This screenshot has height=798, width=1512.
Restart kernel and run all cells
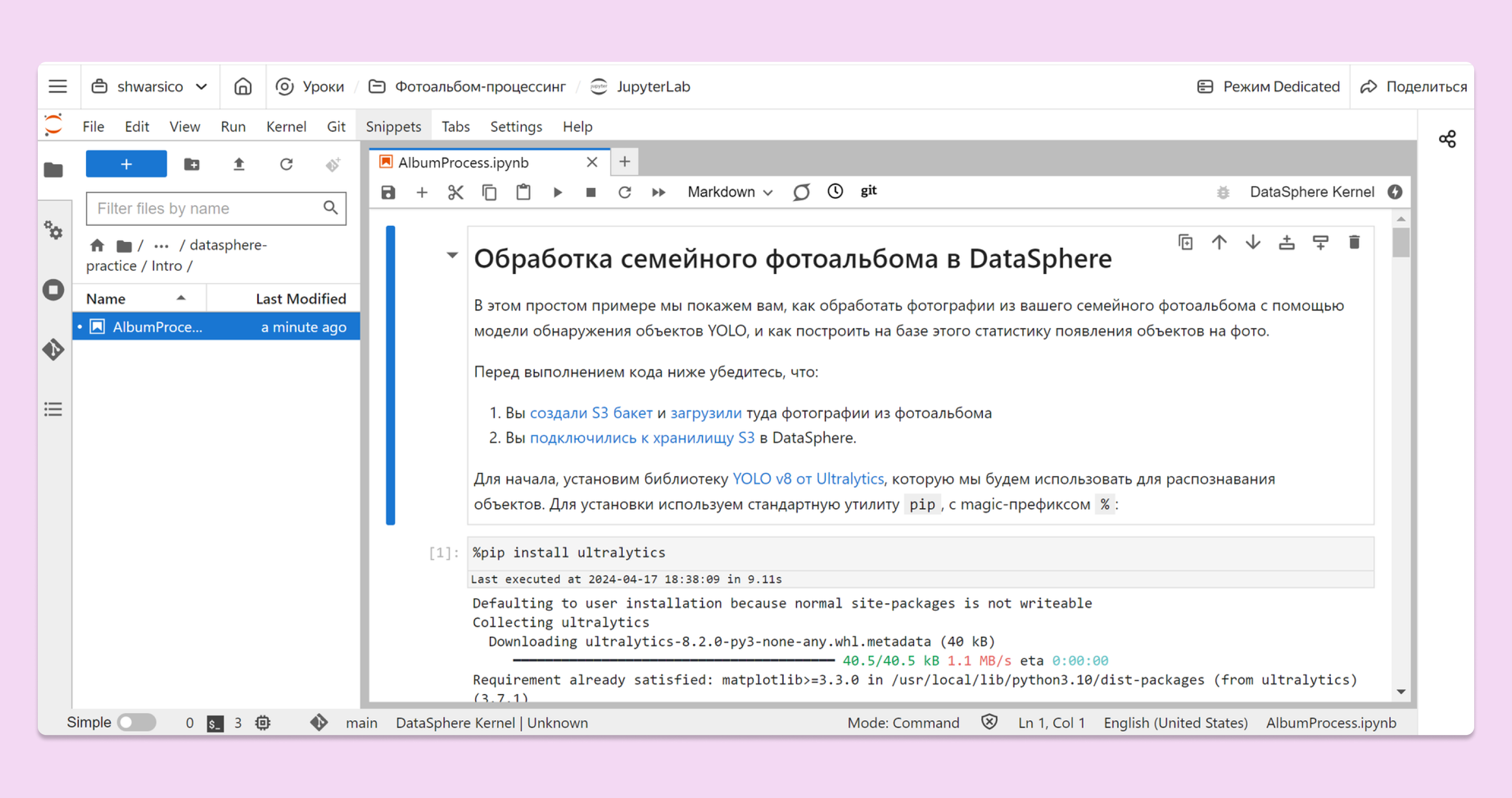click(658, 193)
